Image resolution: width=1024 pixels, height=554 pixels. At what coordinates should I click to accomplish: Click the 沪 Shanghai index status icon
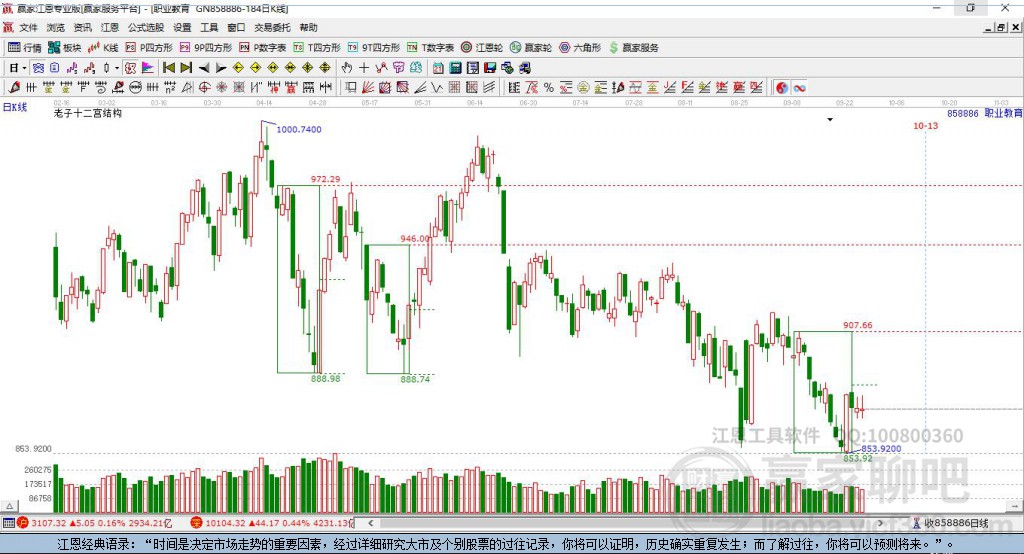click(x=23, y=523)
